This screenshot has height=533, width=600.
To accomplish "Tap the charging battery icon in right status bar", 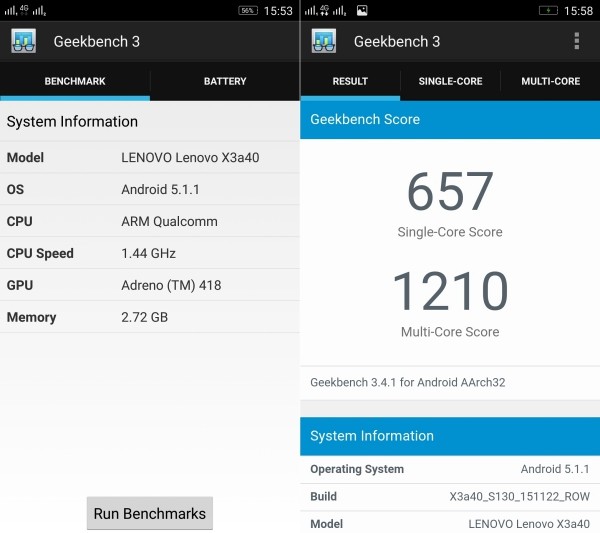I will coord(548,10).
